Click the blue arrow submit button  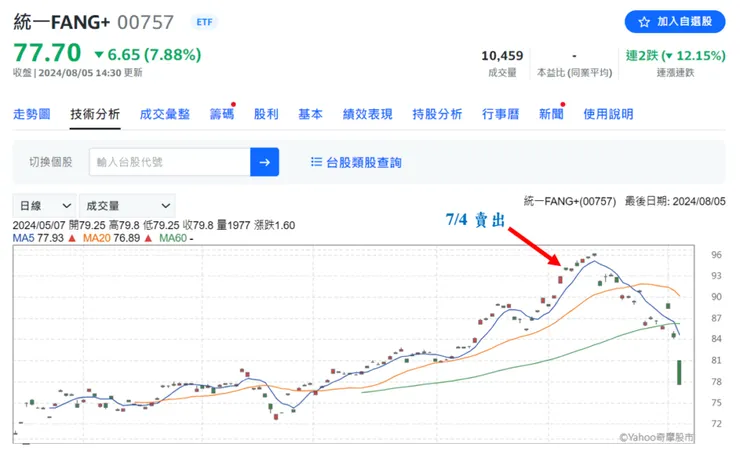tap(264, 162)
